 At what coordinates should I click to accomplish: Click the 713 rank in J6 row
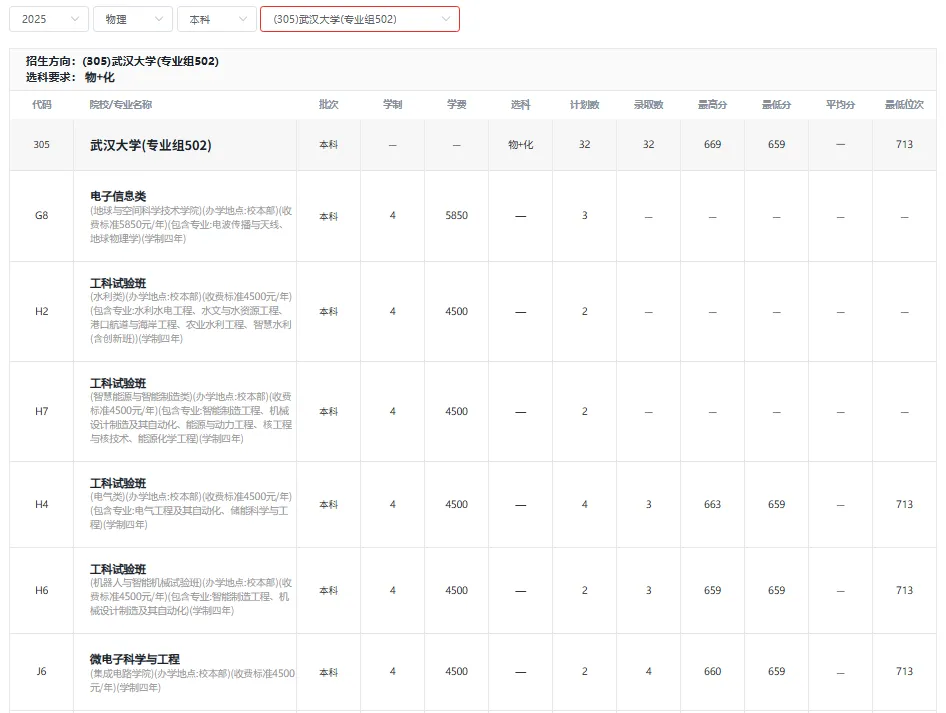(904, 671)
